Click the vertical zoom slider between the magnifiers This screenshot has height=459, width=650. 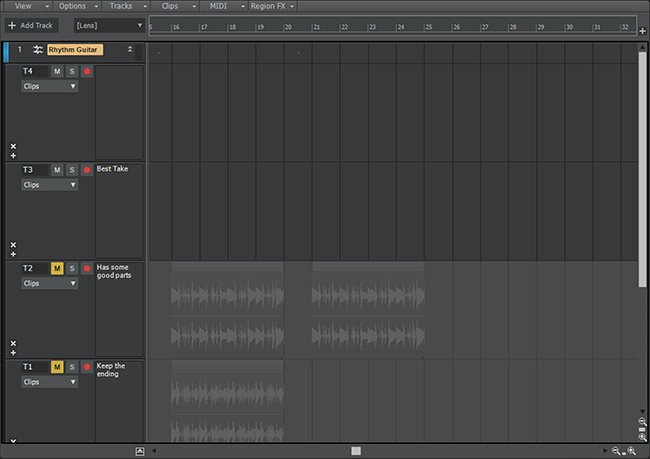pos(642,430)
